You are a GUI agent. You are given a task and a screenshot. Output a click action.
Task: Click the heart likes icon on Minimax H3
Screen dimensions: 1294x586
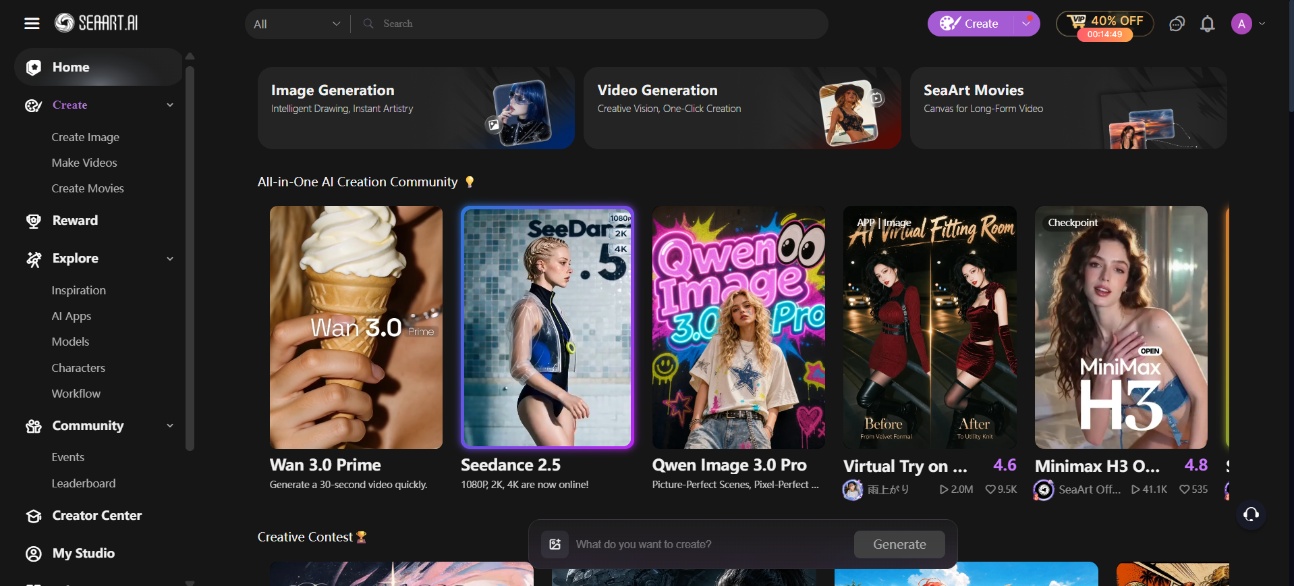click(x=1184, y=490)
